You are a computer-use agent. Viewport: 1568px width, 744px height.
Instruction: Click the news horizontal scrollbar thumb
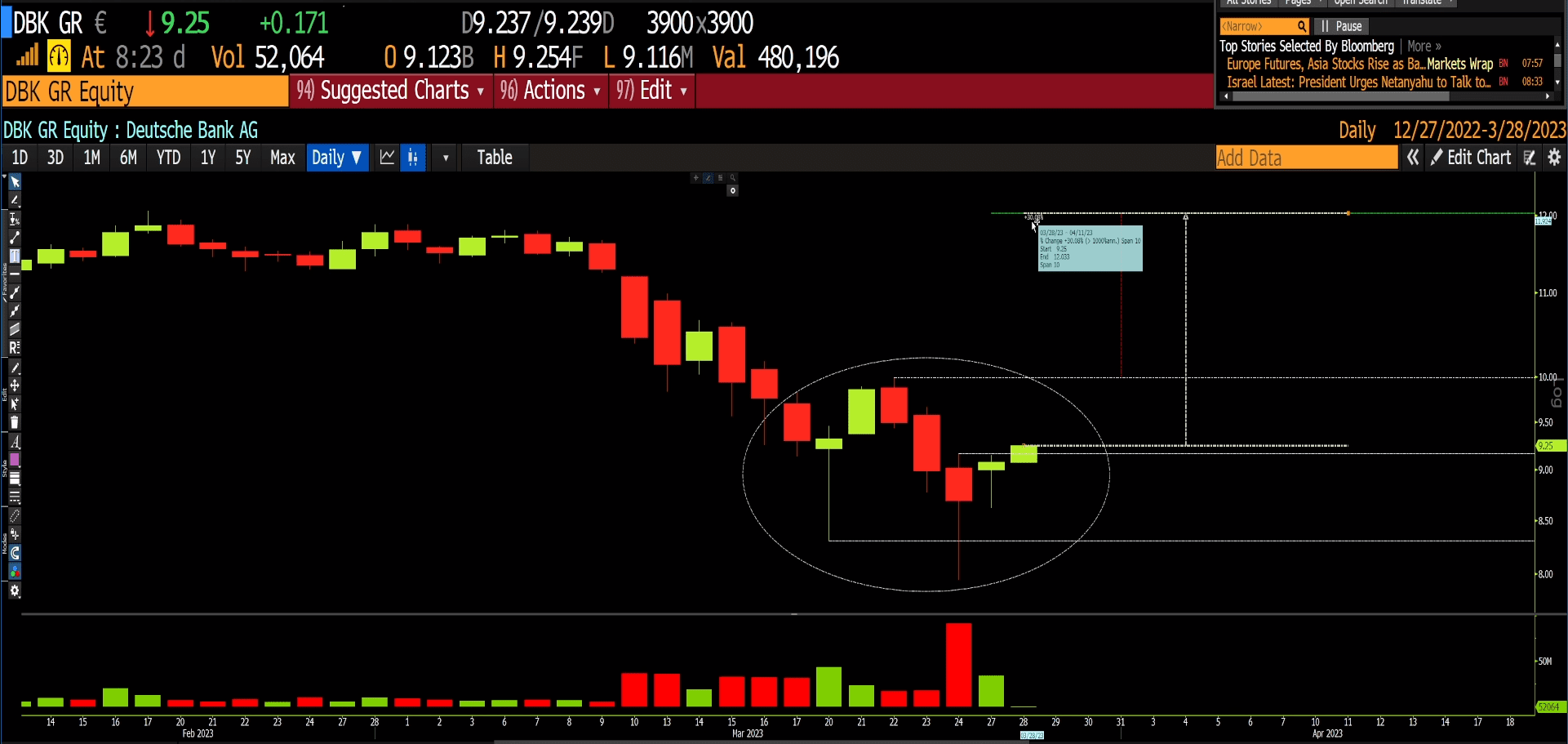coord(1340,96)
